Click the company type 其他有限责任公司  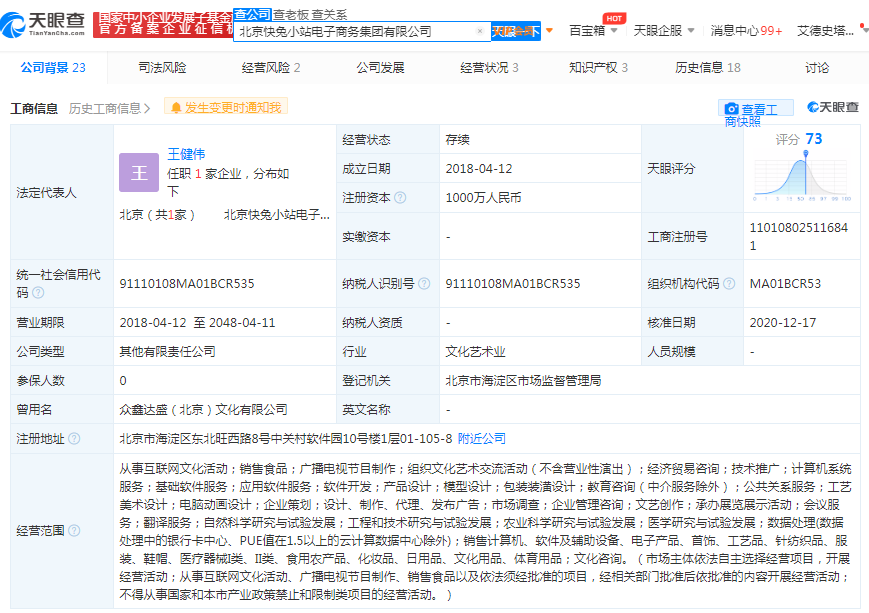[x=167, y=351]
